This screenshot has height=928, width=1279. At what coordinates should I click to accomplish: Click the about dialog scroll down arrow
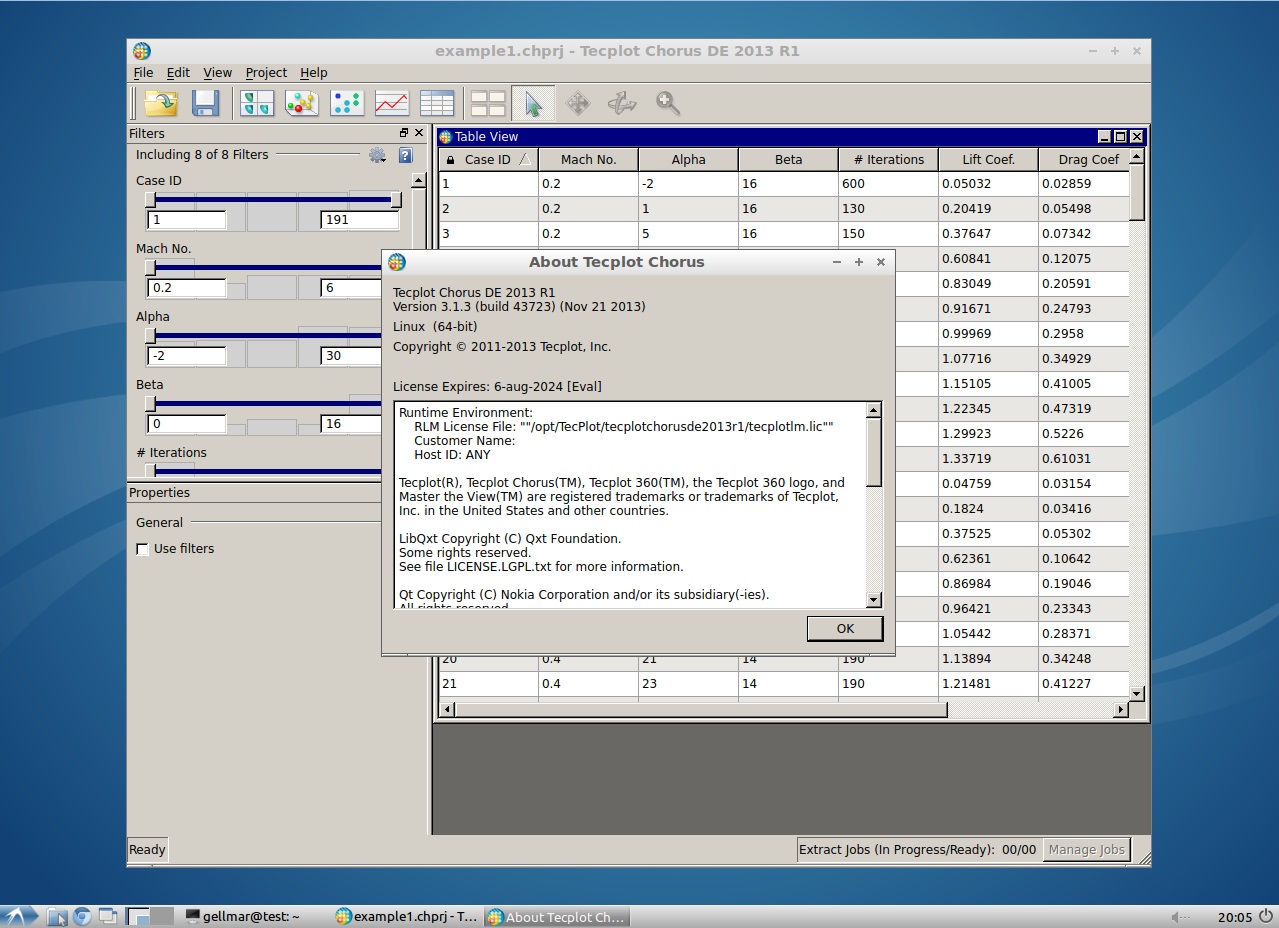click(873, 600)
